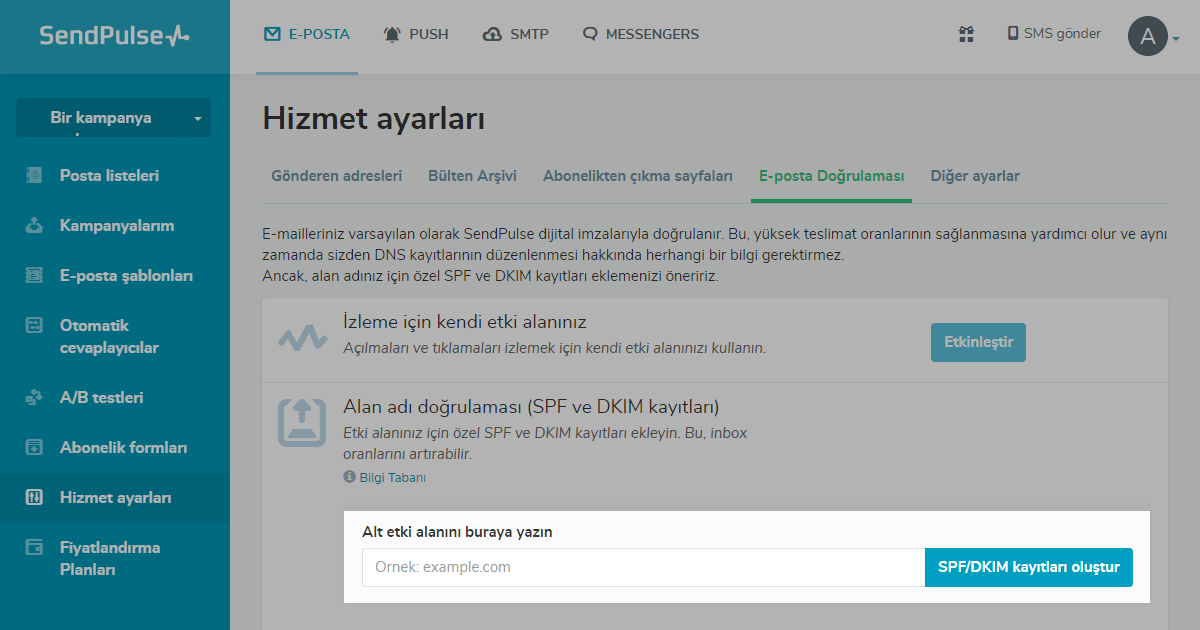1200x630 pixels.
Task: Click the Abonelik formları sidebar icon
Action: point(34,448)
